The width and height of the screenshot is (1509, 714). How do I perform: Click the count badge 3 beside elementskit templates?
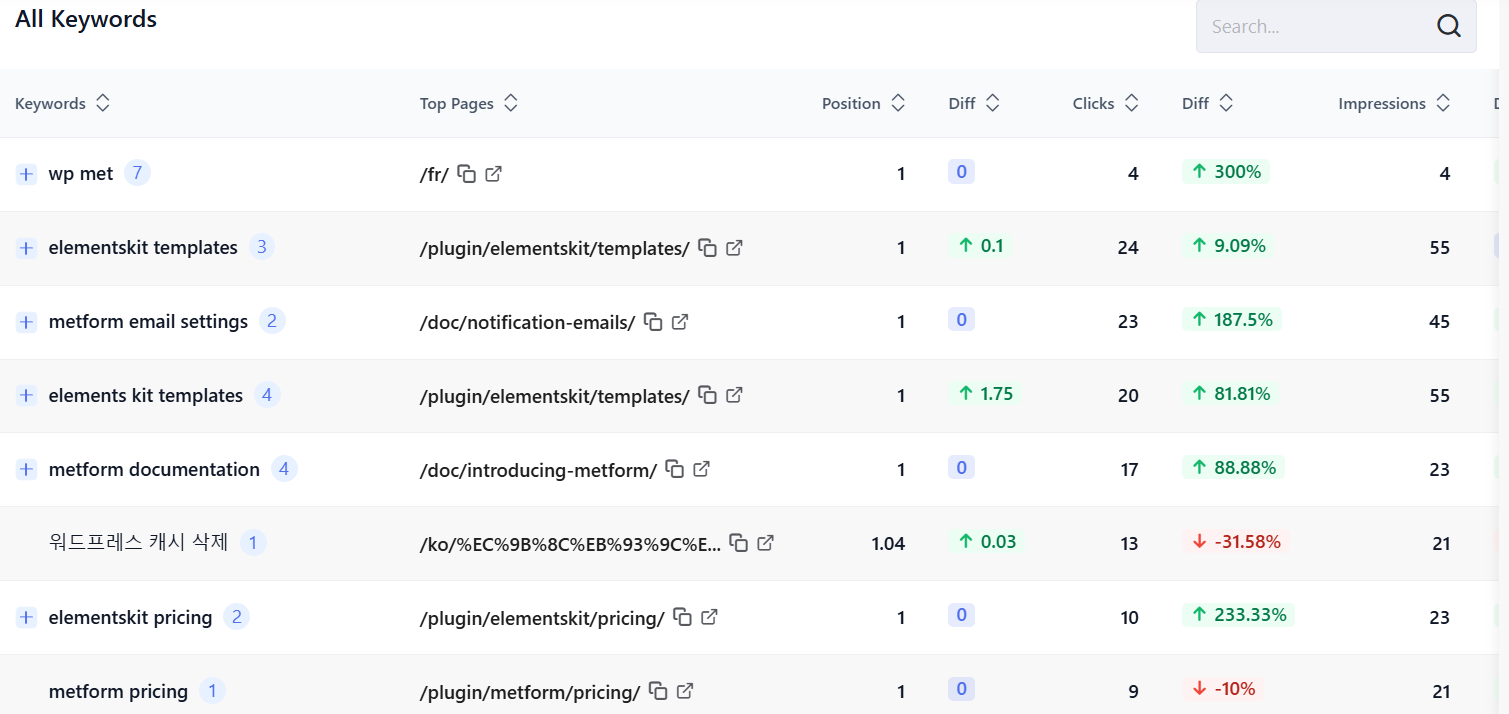point(261,247)
